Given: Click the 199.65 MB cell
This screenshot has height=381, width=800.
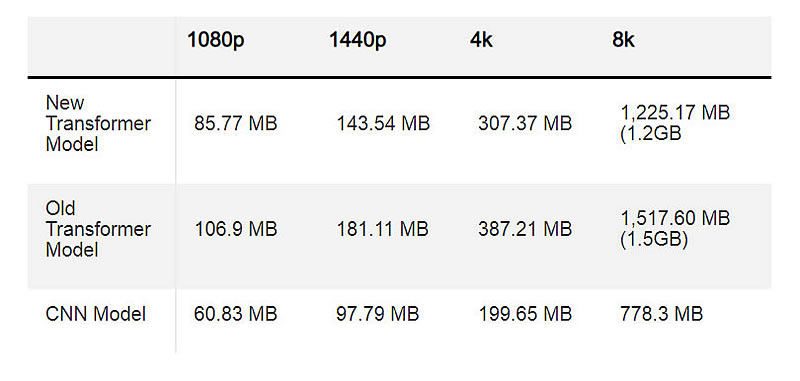Looking at the screenshot, I should (x=525, y=314).
